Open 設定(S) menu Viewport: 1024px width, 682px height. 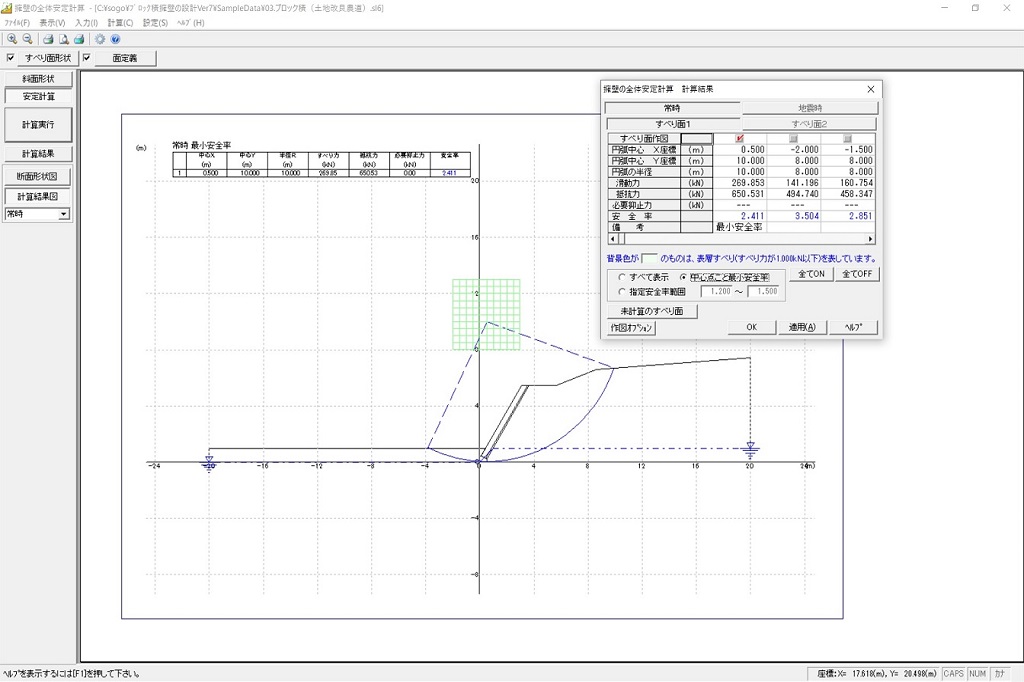[155, 22]
